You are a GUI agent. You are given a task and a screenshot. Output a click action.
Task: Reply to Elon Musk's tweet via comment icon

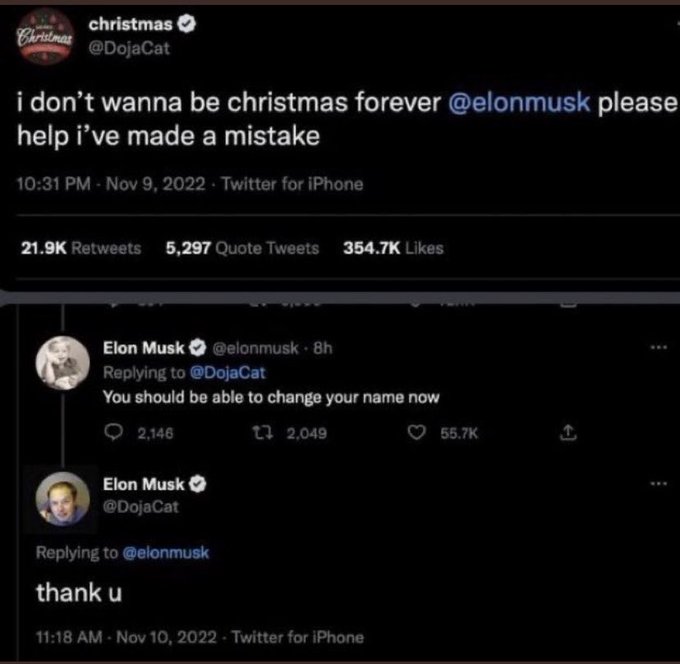pos(114,432)
